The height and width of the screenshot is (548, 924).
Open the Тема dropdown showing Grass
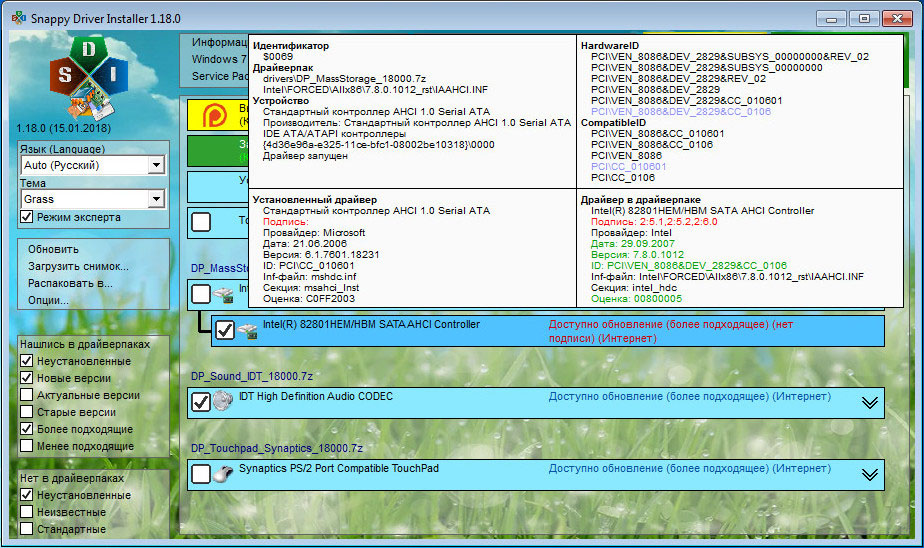coord(156,199)
